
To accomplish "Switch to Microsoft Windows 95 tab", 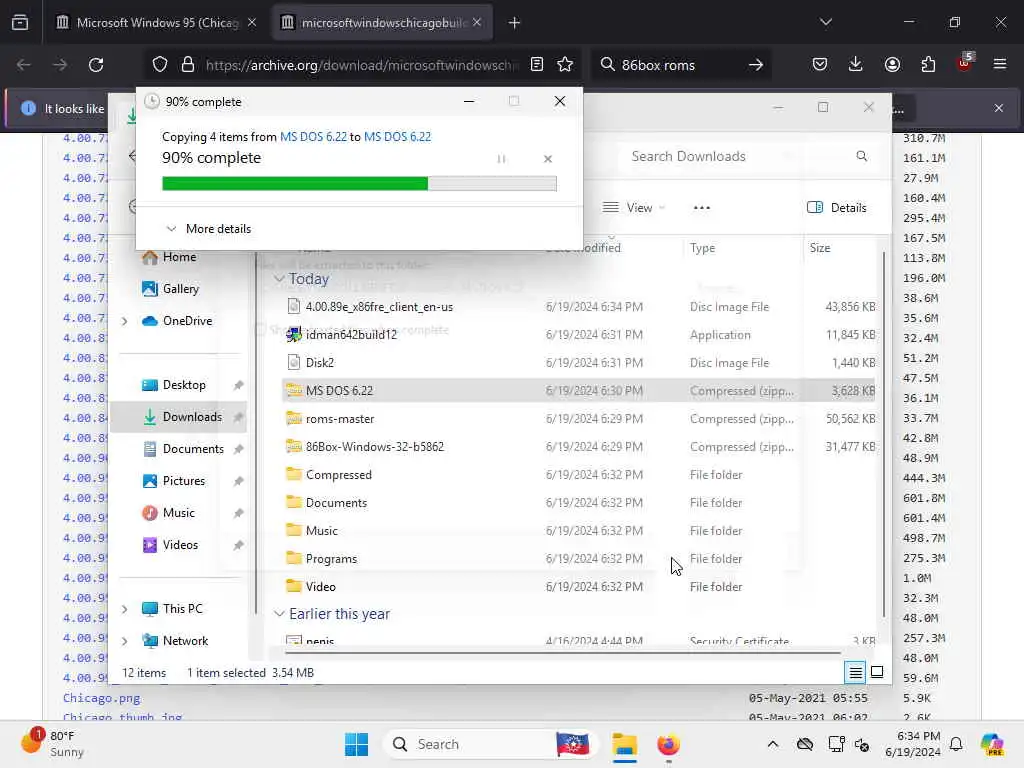I will 157,23.
